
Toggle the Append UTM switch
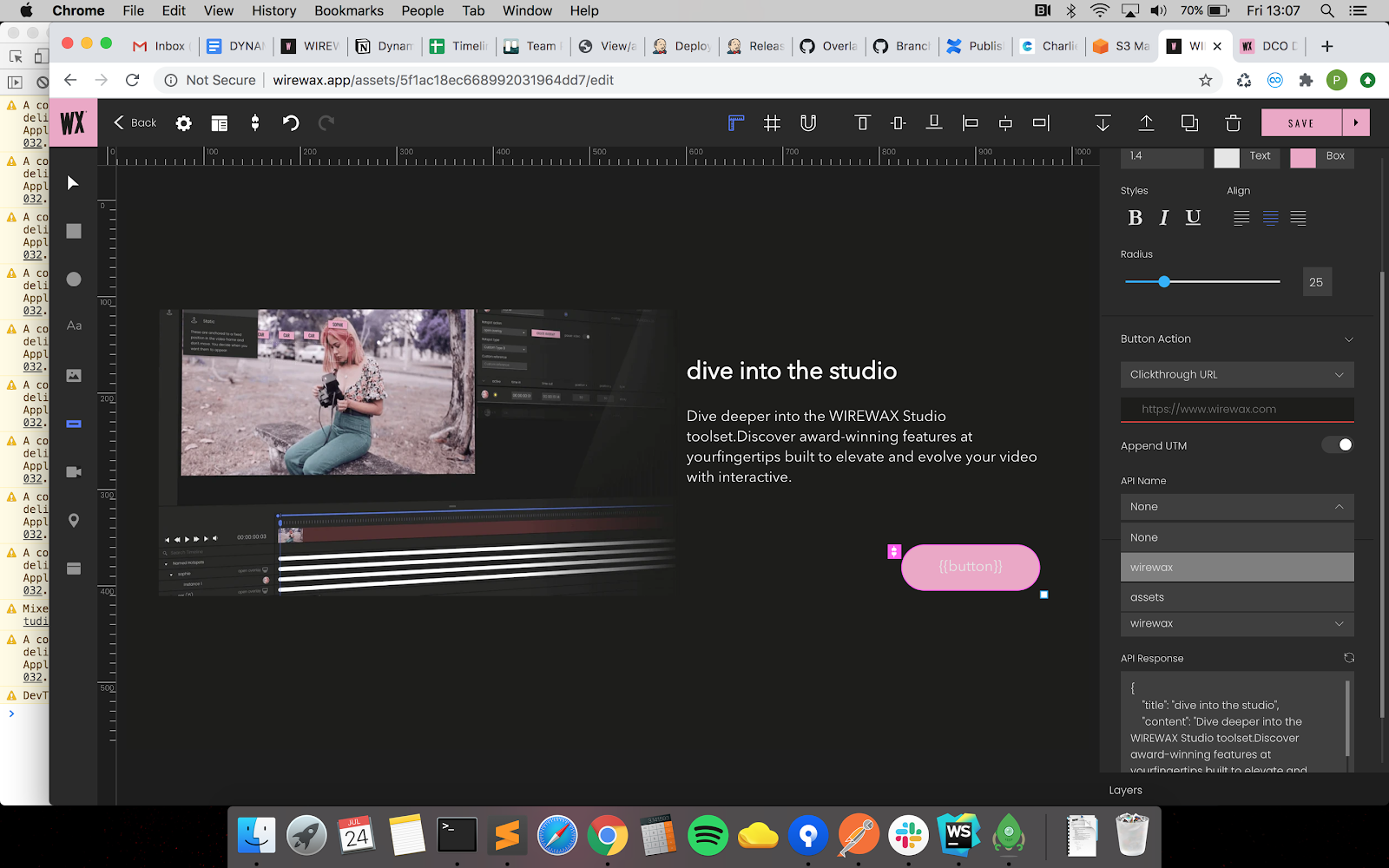point(1337,445)
